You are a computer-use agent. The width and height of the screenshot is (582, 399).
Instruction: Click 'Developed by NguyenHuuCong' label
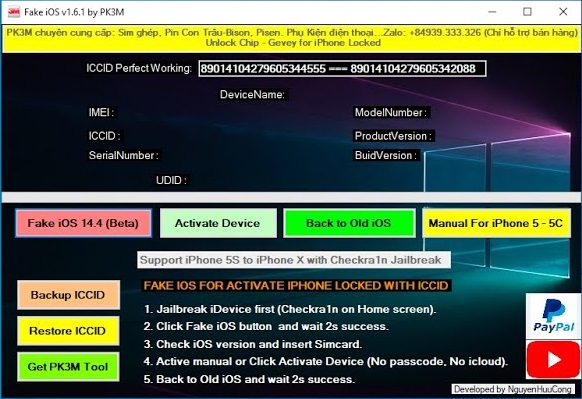click(513, 389)
